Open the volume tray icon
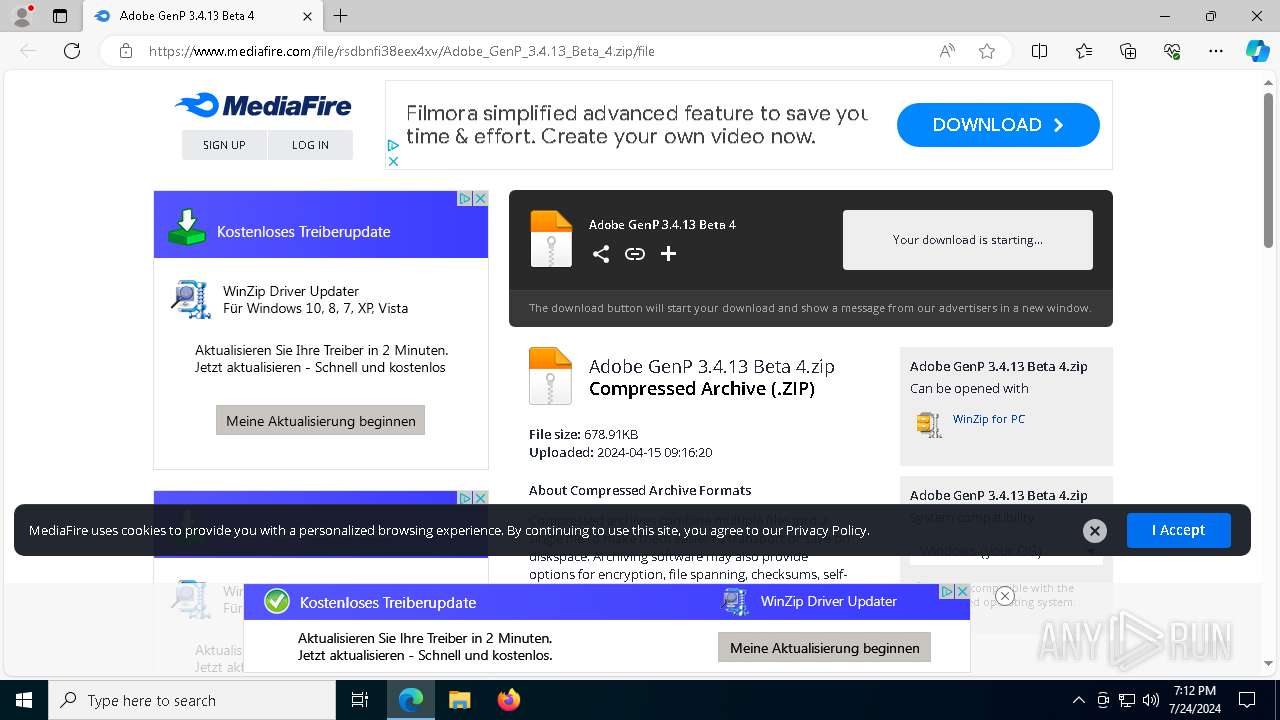Image resolution: width=1280 pixels, height=720 pixels. pyautogui.click(x=1151, y=700)
